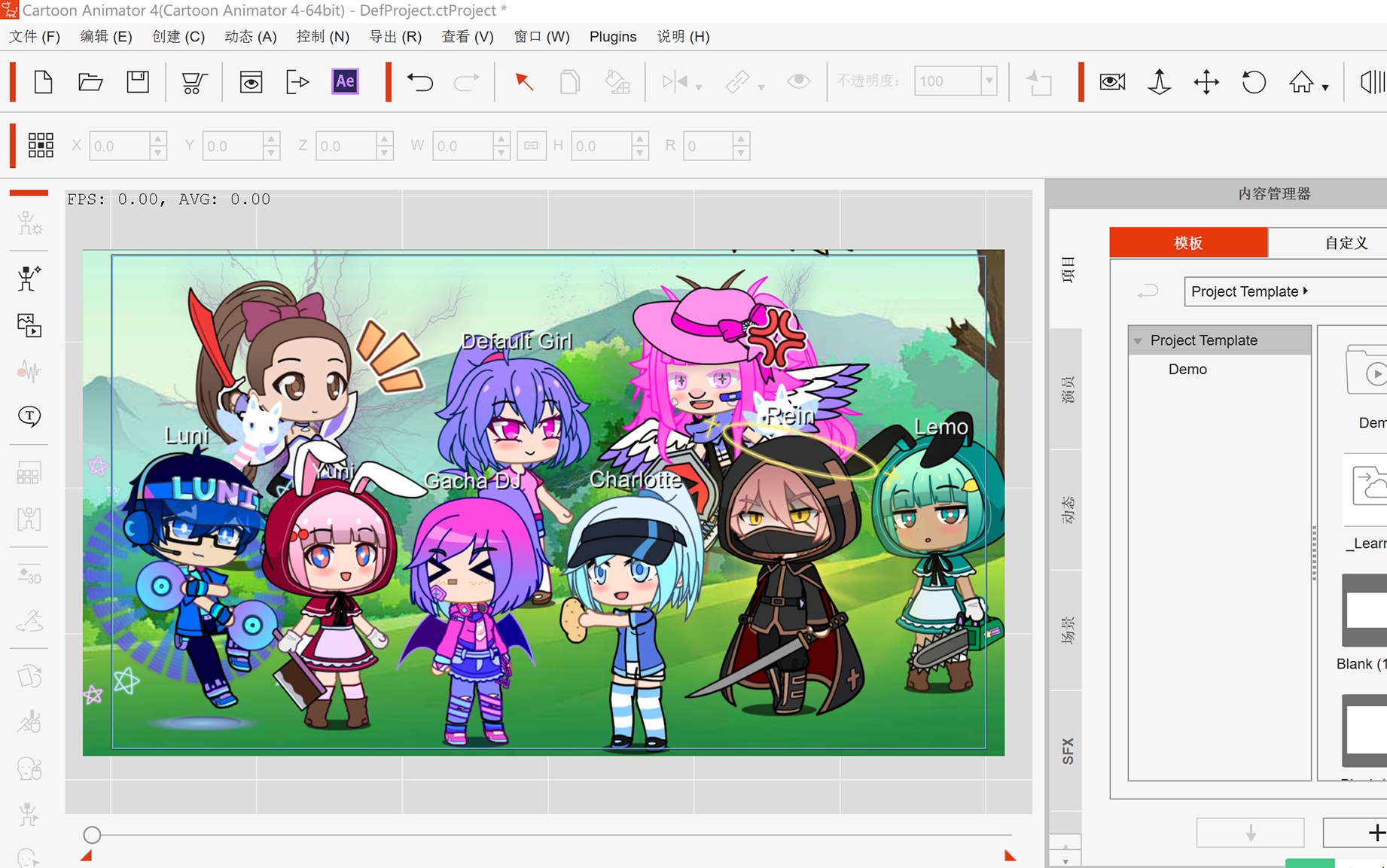Launch After Effects (Ae) export
Viewport: 1387px width, 868px height.
[345, 81]
